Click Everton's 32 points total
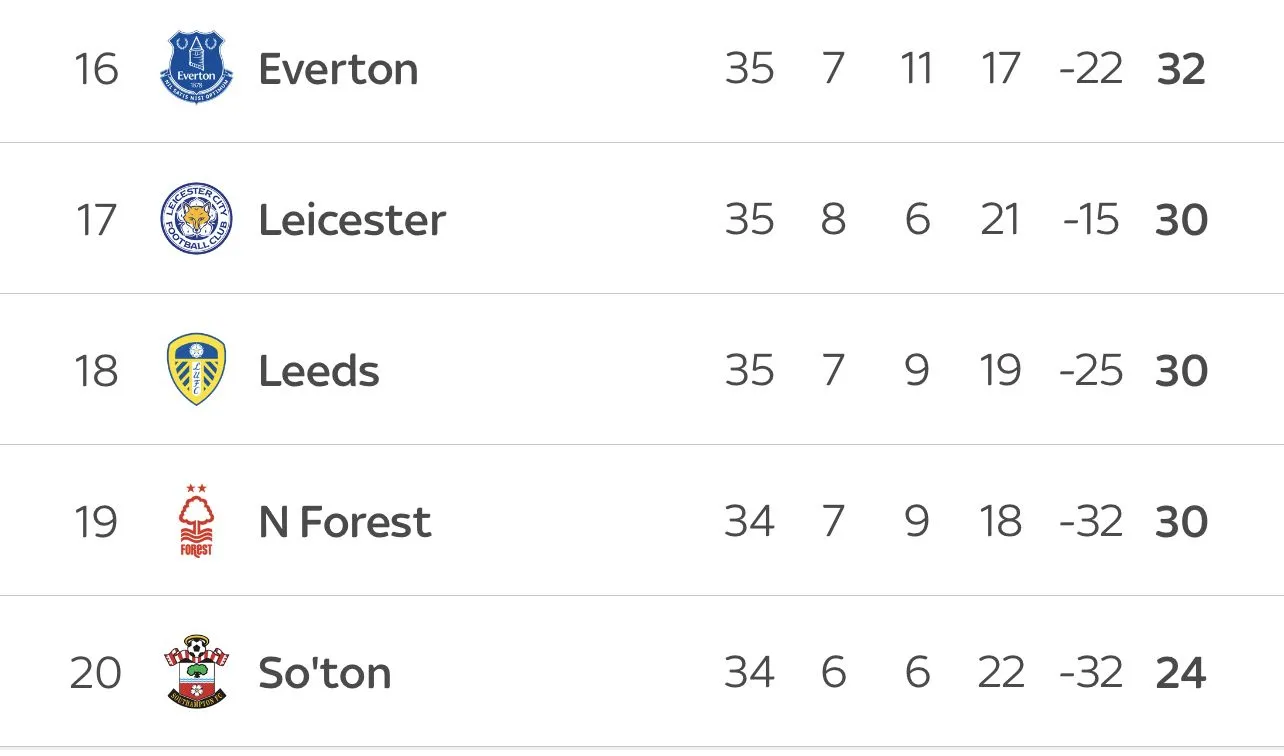The height and width of the screenshot is (756, 1284). tap(1181, 69)
